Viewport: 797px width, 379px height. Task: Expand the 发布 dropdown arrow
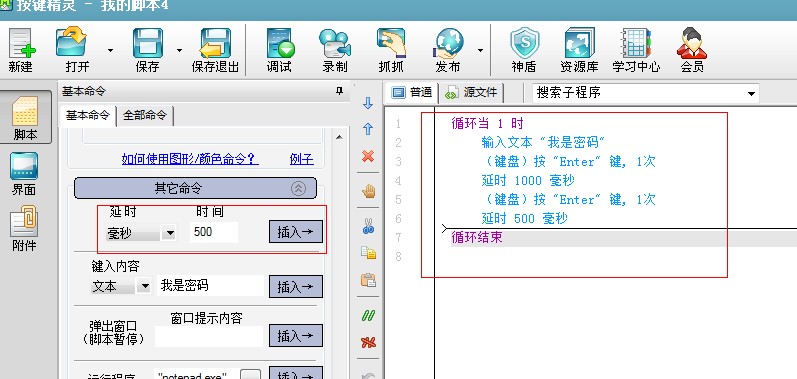pyautogui.click(x=480, y=51)
